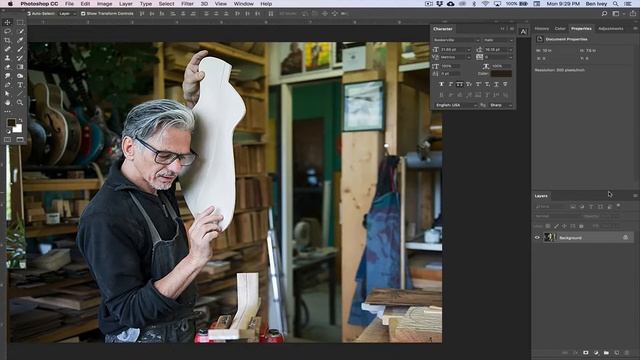The height and width of the screenshot is (360, 640).
Task: Open the File menu
Action: [69, 4]
